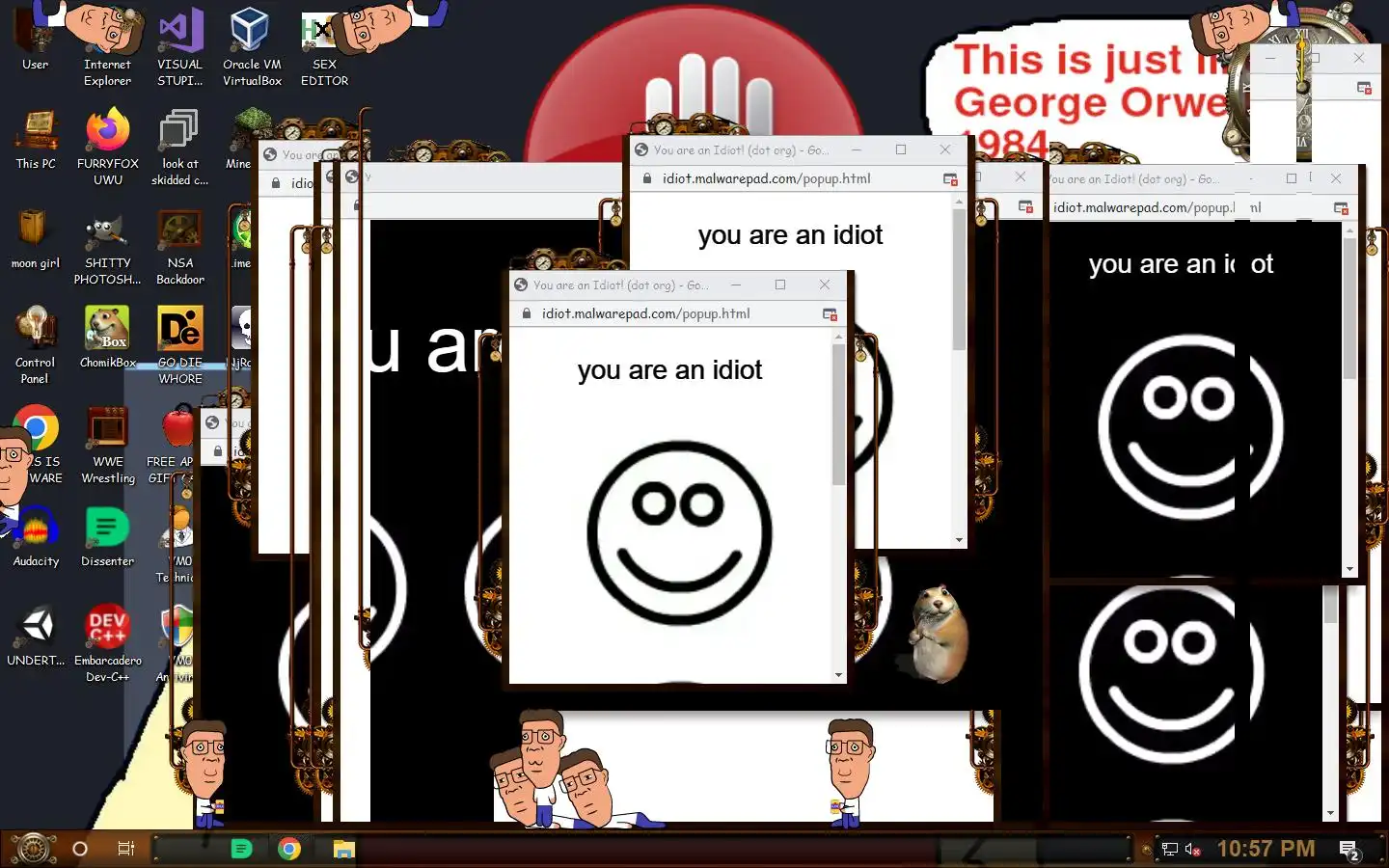The image size is (1389, 868).
Task: Launch the Dissenter desktop icon
Action: 107,536
